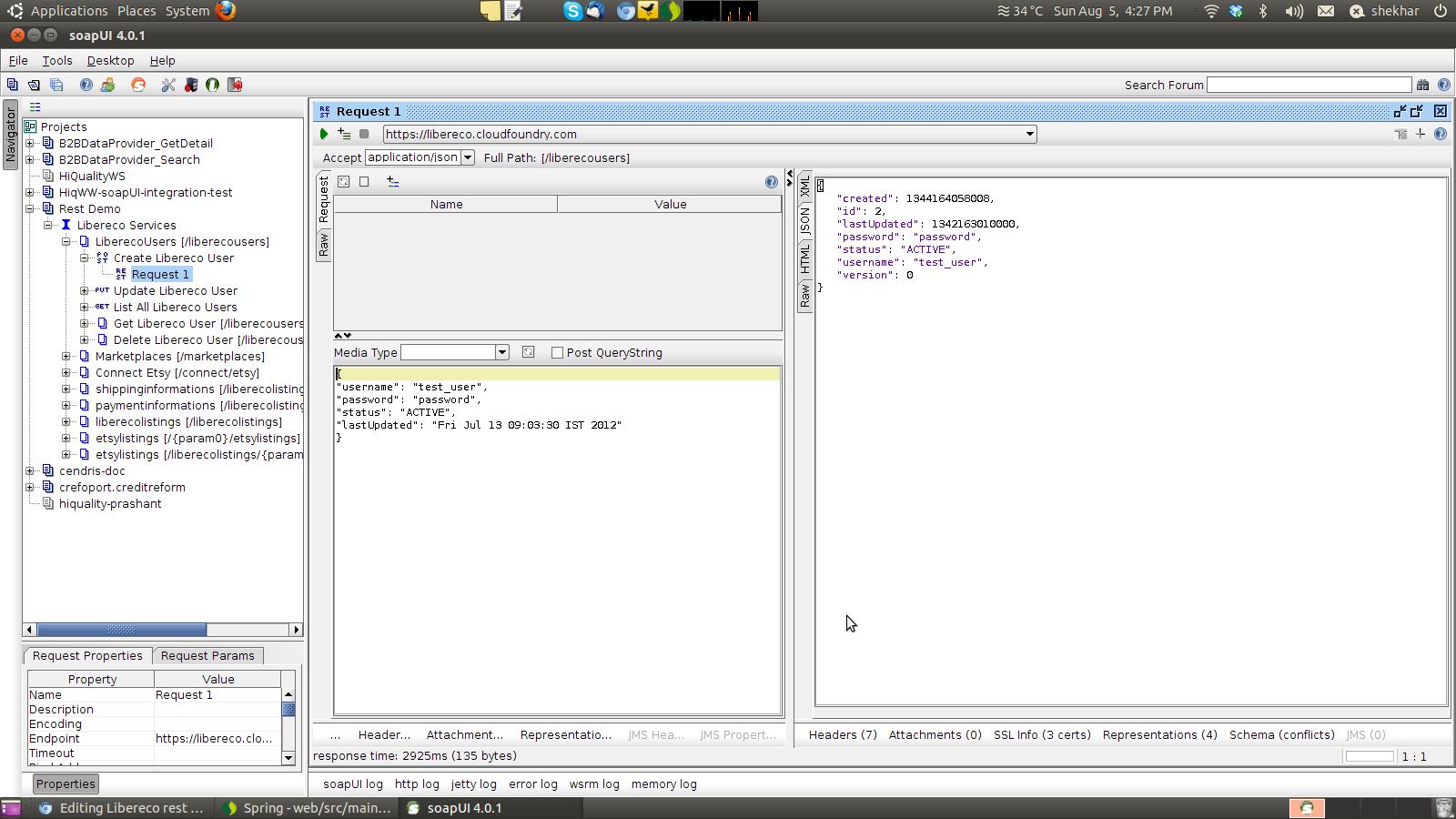
Task: Switch to the Request Params tab
Action: point(207,656)
